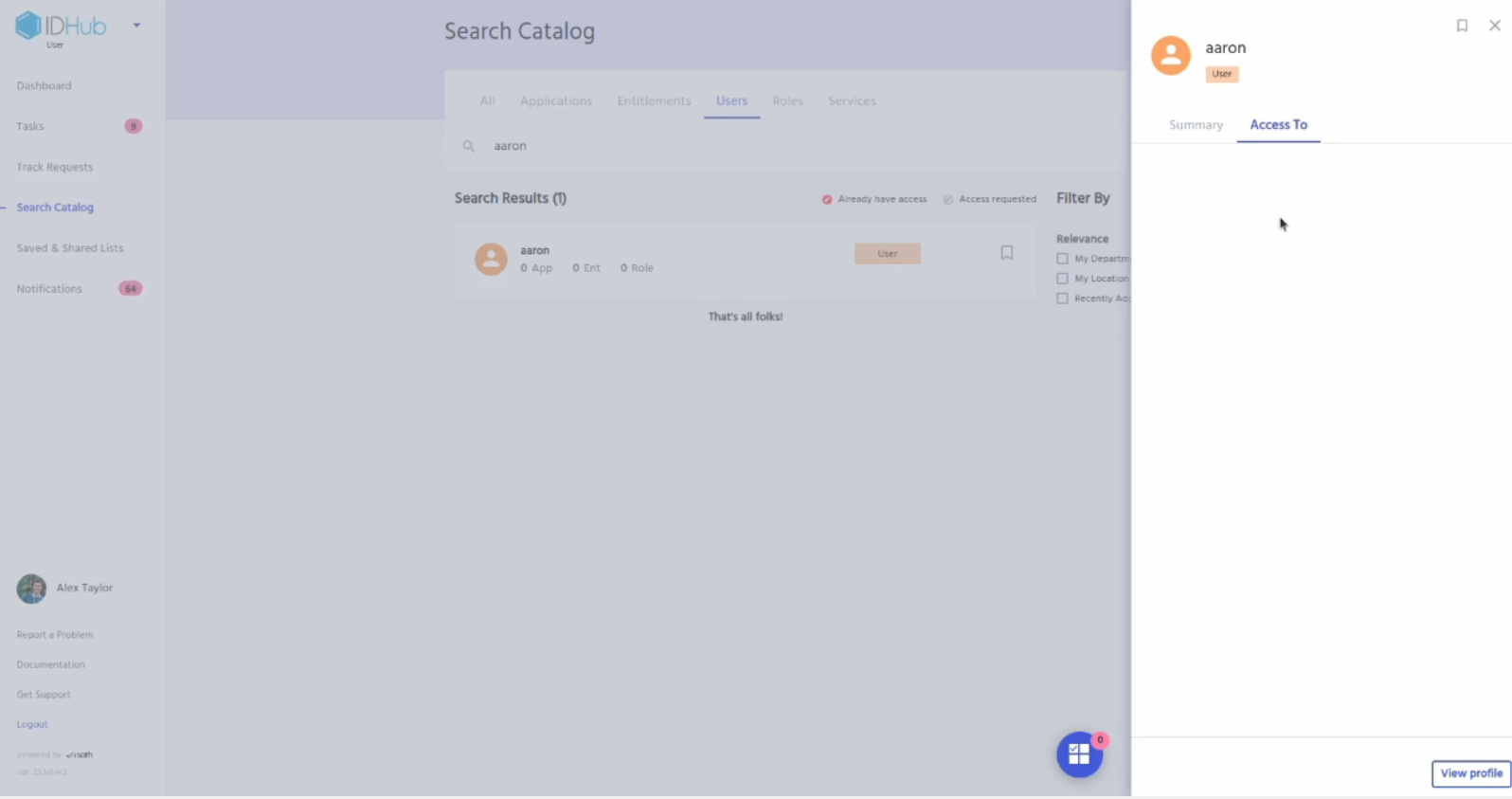Click aaron's orange avatar in the side panel

point(1170,56)
